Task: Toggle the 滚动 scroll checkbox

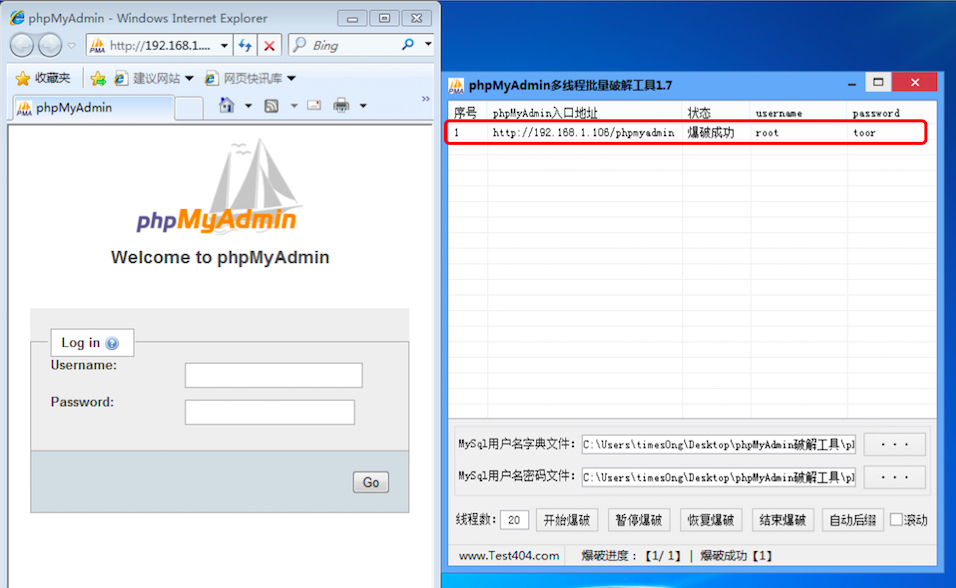Action: coord(896,520)
